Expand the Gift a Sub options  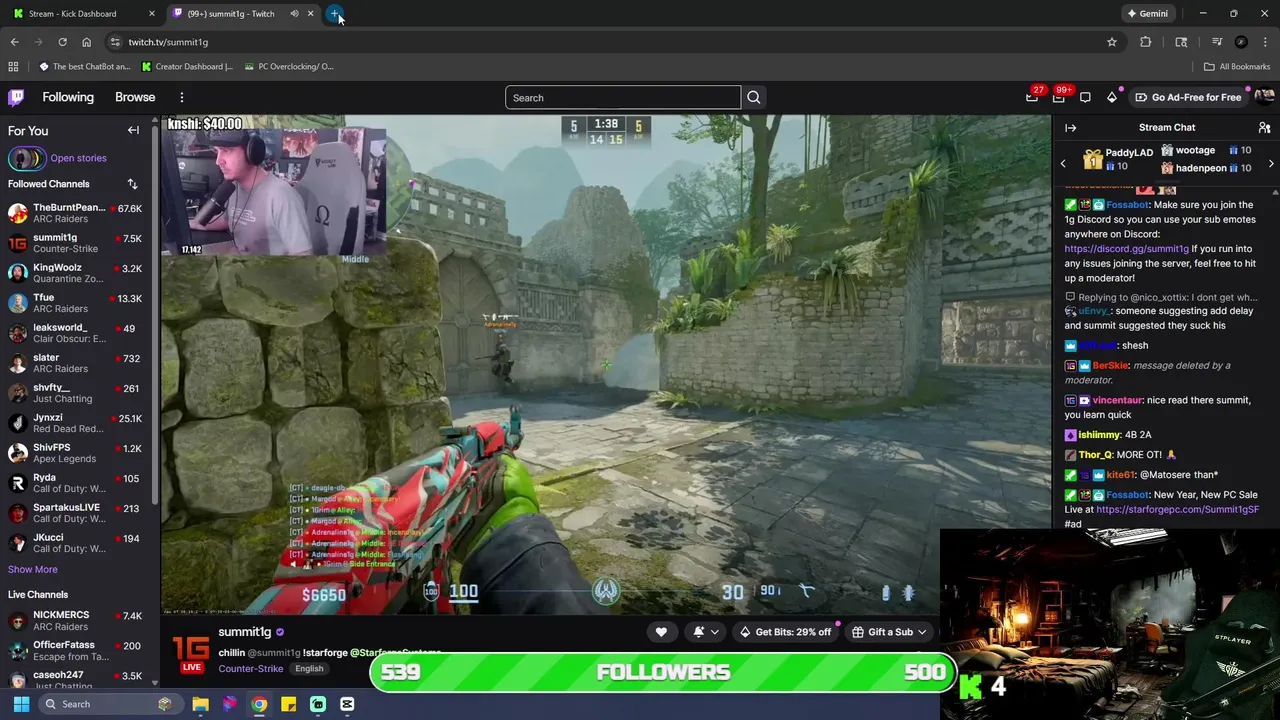(x=889, y=632)
